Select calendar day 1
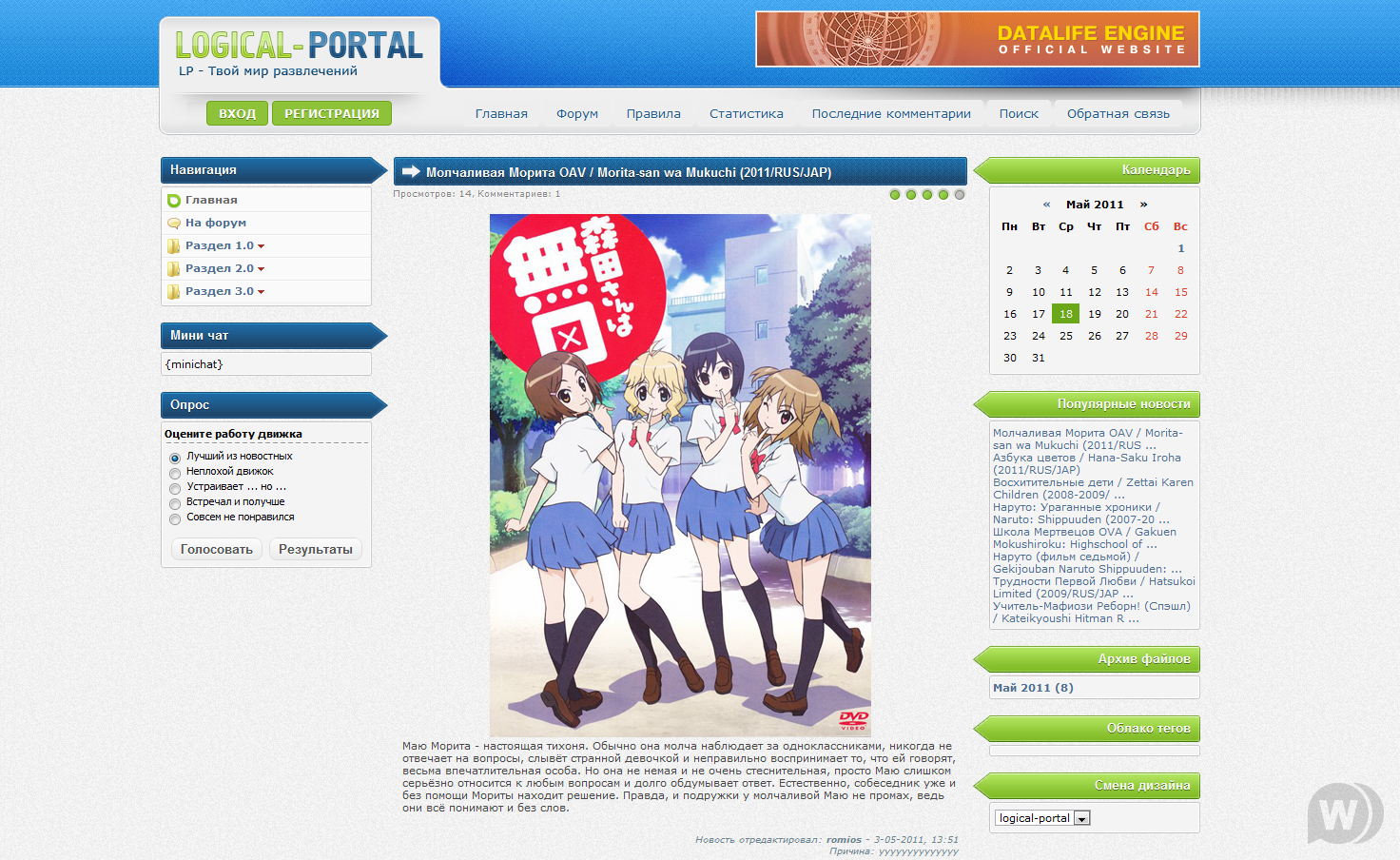Screen dimensions: 1400x860 click(x=1181, y=248)
